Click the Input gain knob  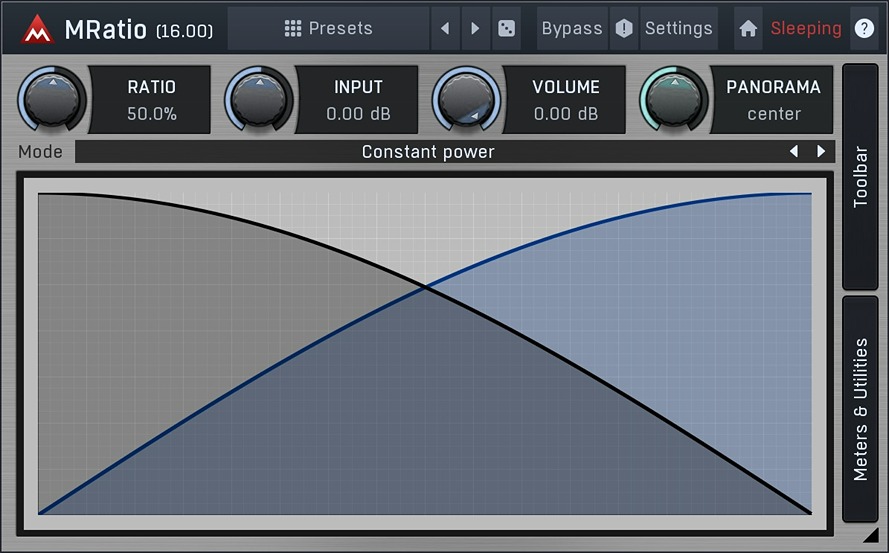259,99
